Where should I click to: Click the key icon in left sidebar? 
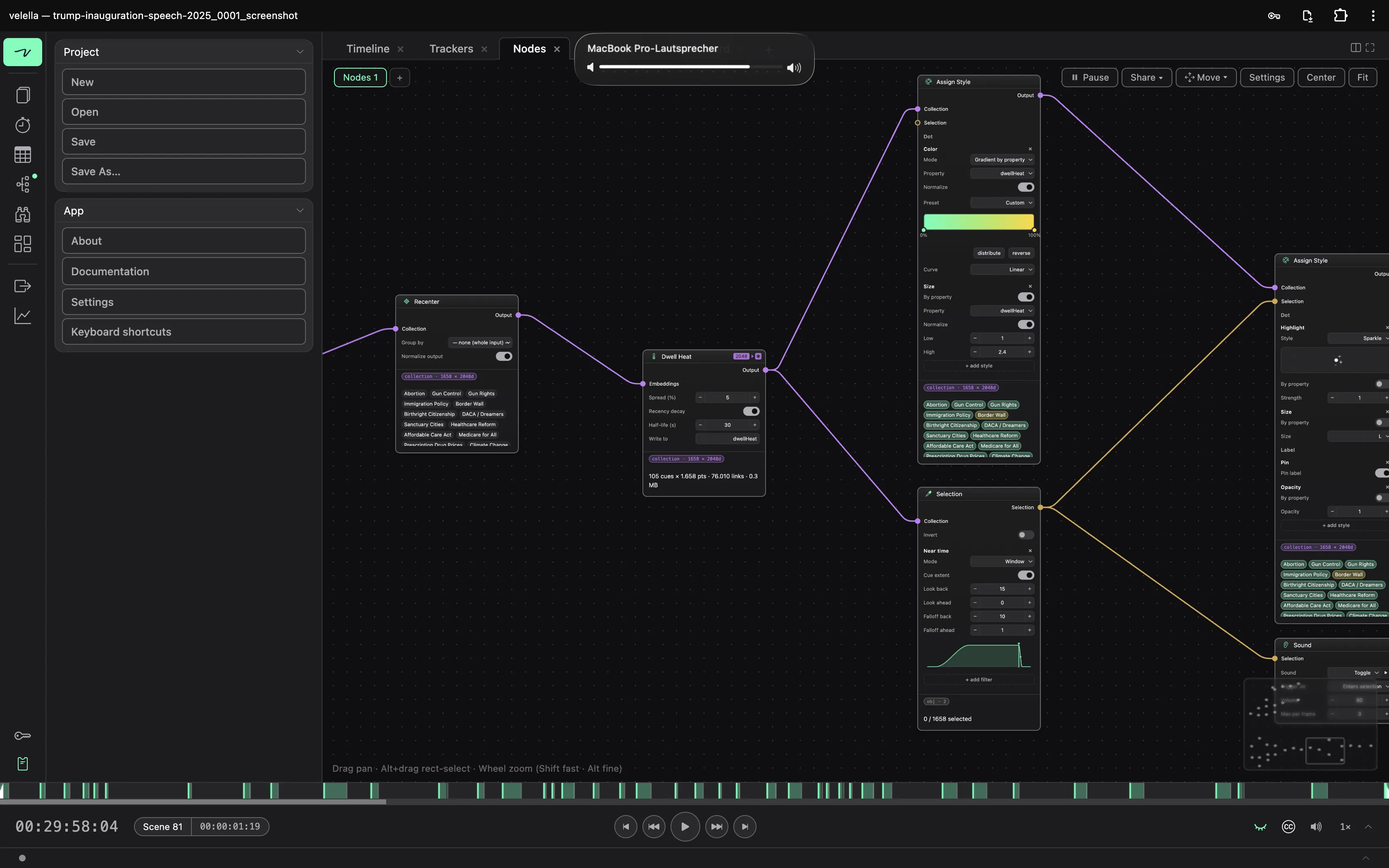[x=22, y=736]
